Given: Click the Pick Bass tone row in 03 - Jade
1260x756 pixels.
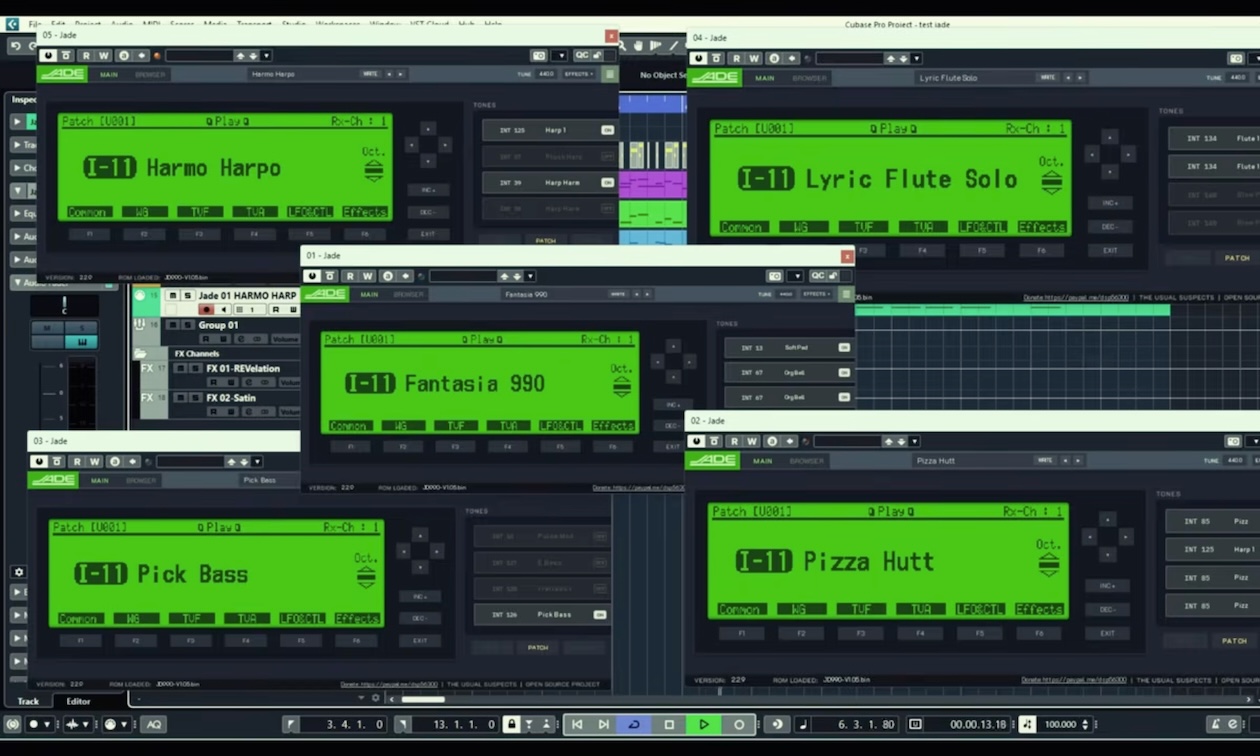Looking at the screenshot, I should (541, 614).
